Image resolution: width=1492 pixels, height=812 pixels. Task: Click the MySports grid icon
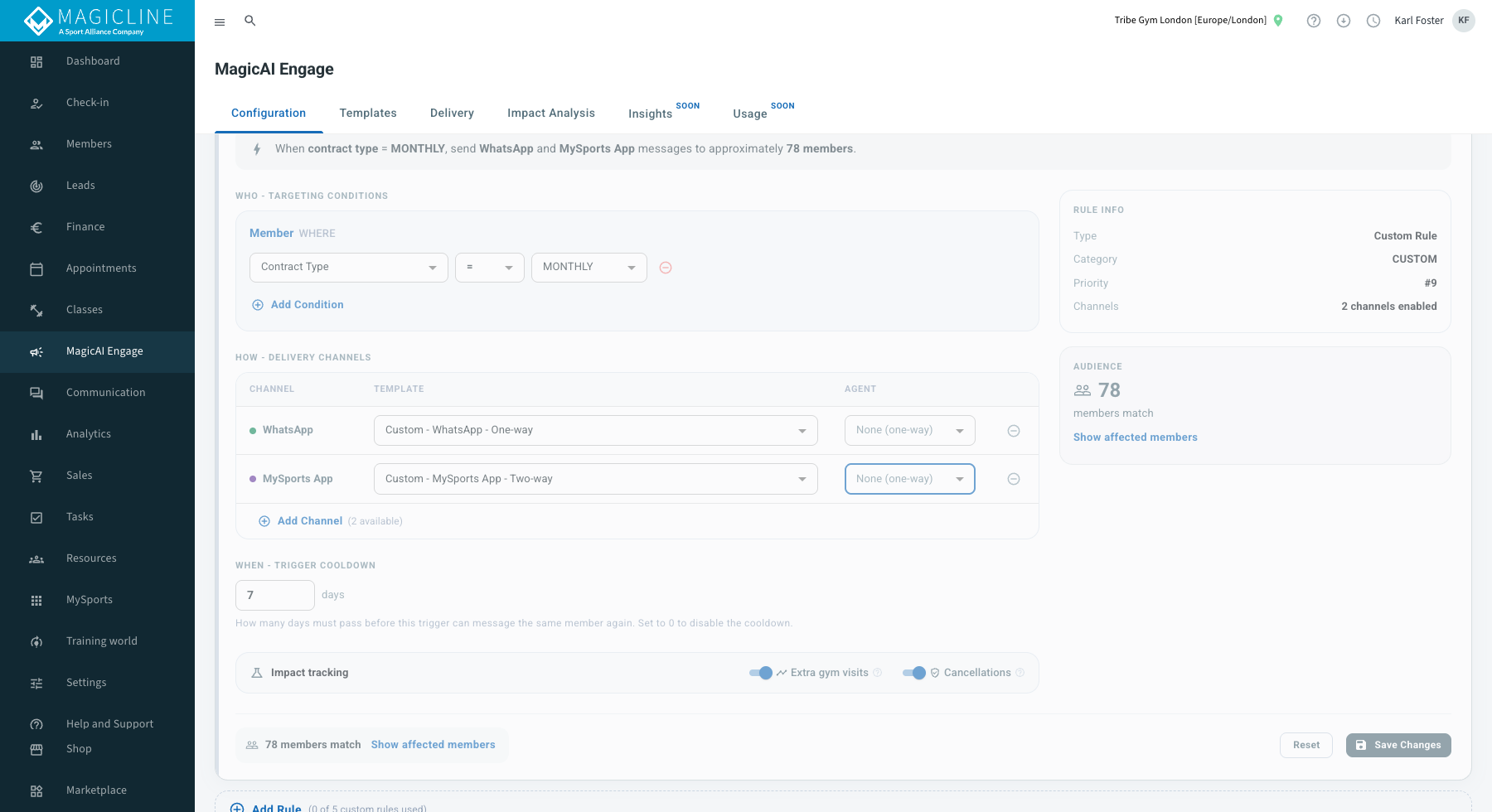[x=36, y=600]
